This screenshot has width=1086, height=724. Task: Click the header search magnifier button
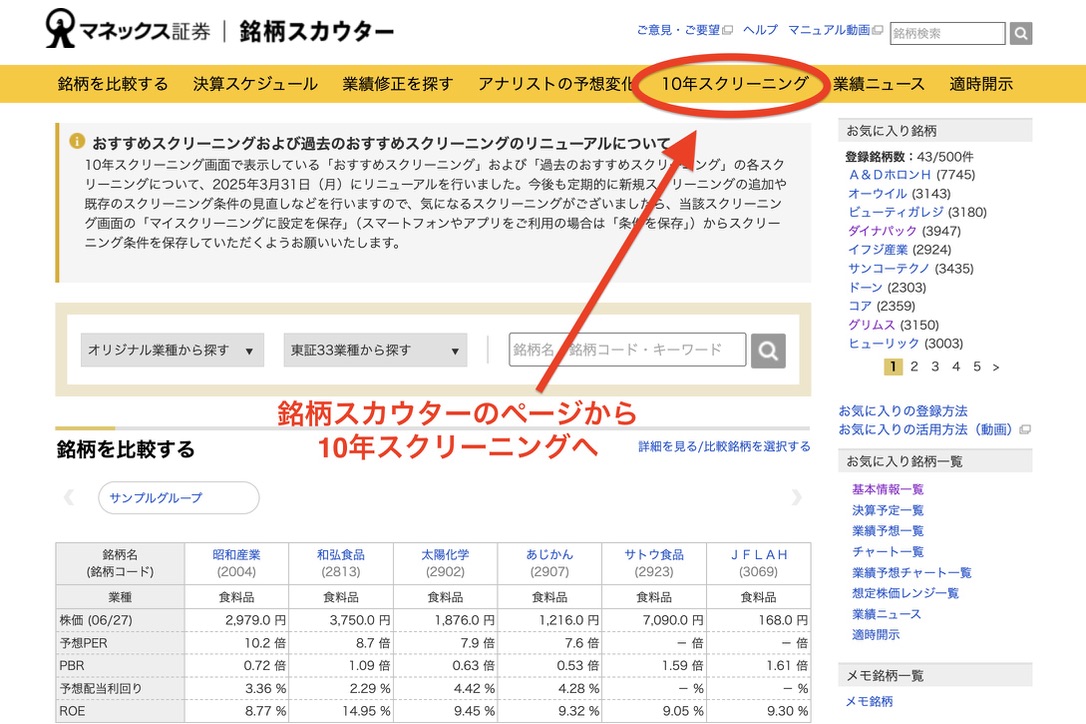pos(1020,33)
